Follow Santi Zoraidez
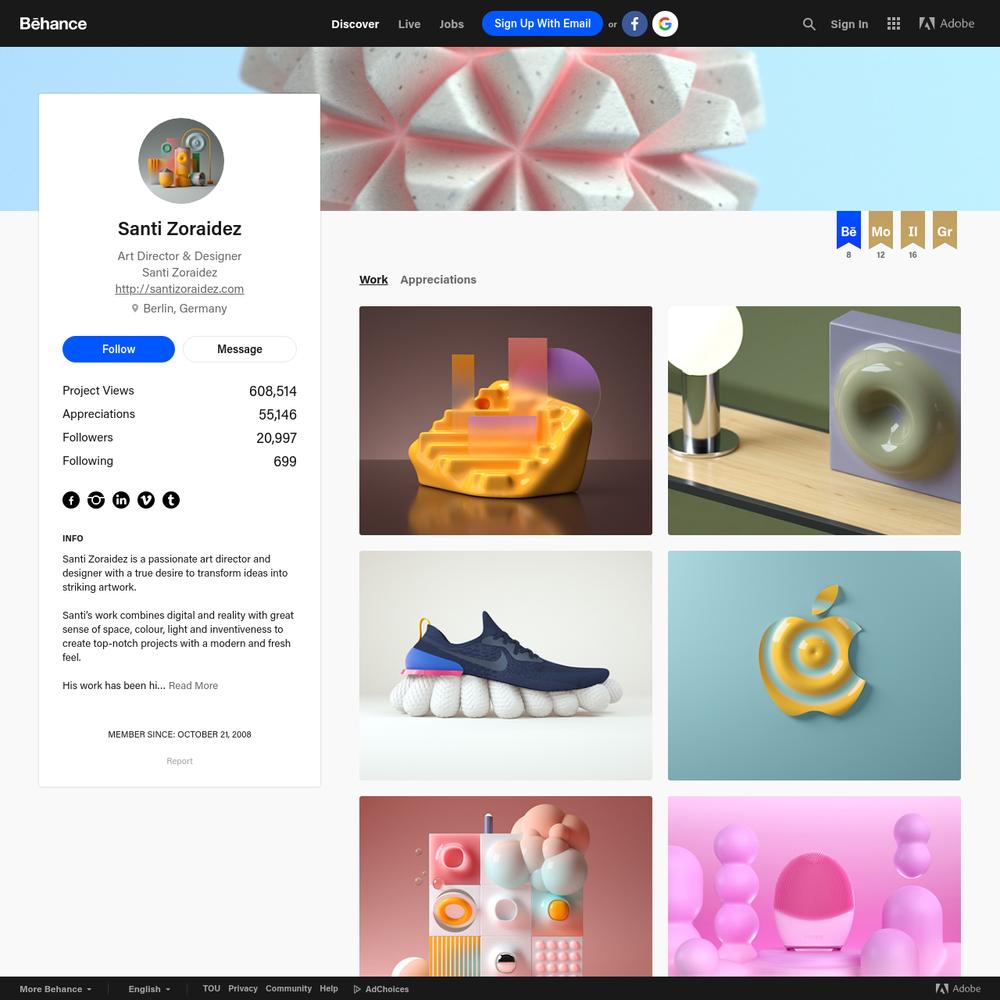This screenshot has width=1000, height=1000. point(119,349)
